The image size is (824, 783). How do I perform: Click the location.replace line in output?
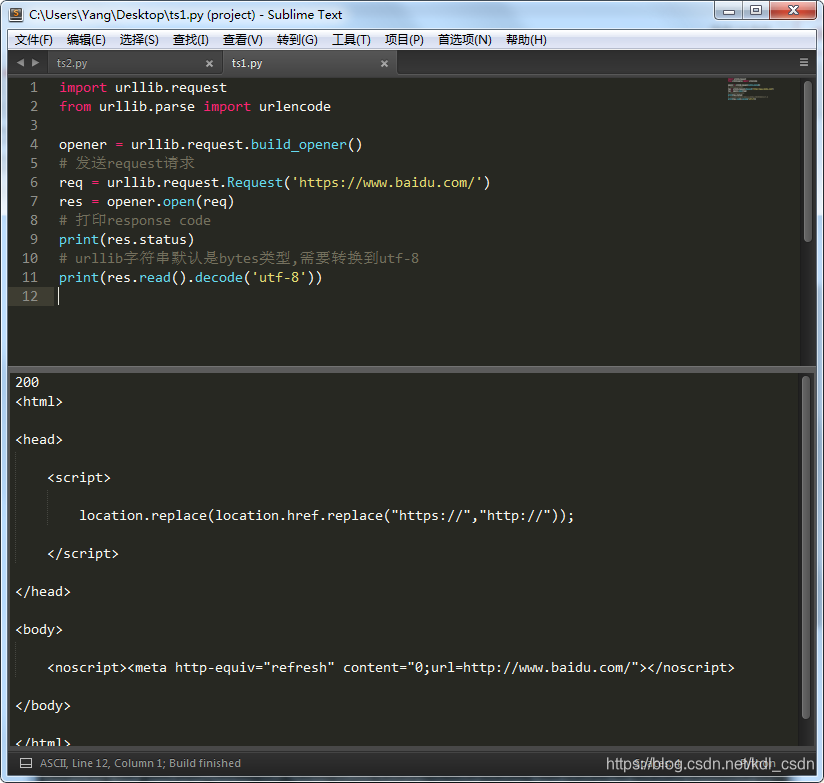pos(326,516)
